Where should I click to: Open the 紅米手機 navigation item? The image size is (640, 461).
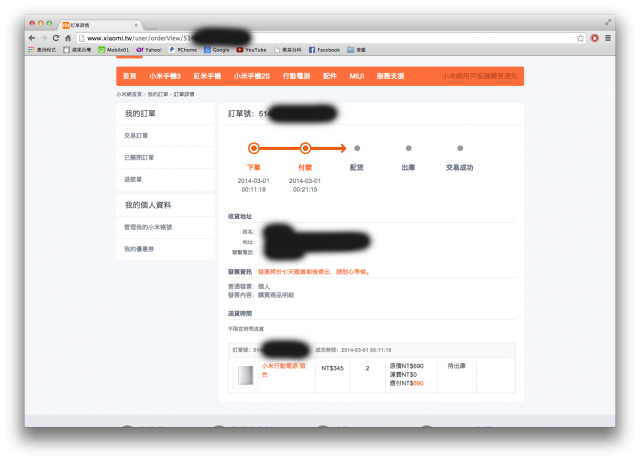point(207,76)
